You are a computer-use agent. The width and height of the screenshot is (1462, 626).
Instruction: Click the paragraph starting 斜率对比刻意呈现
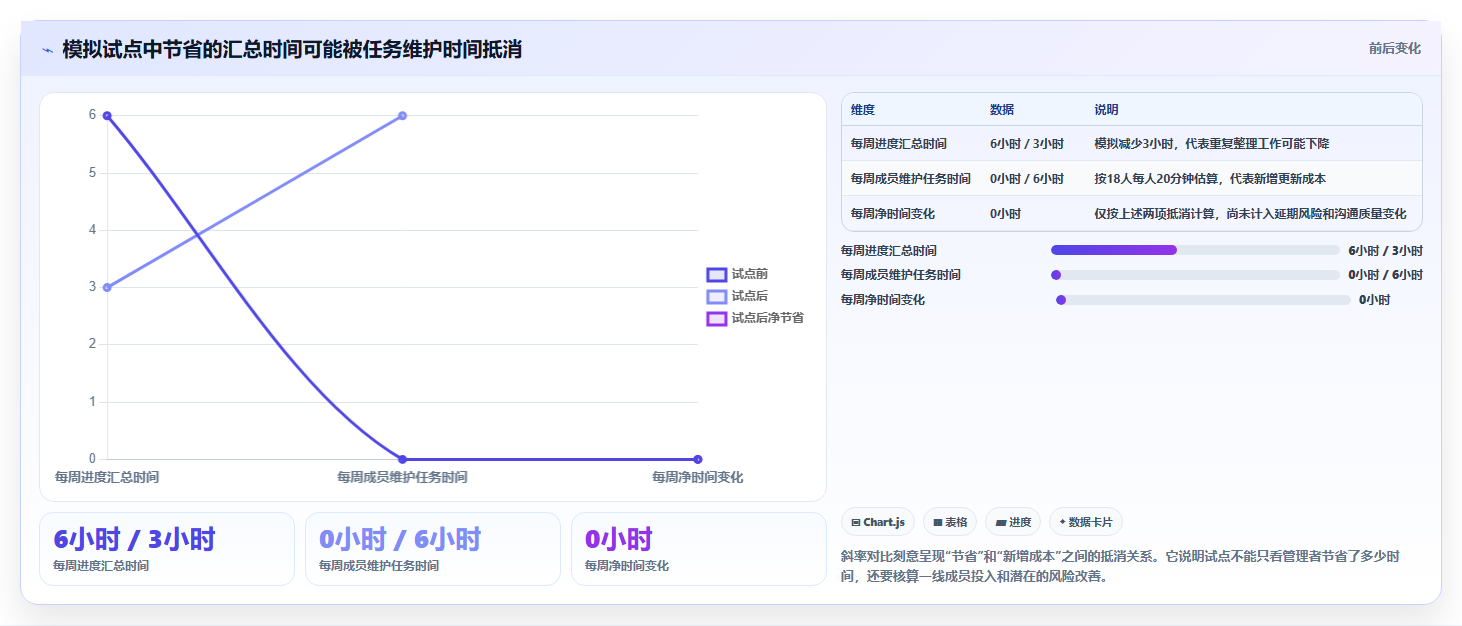[x=1120, y=566]
